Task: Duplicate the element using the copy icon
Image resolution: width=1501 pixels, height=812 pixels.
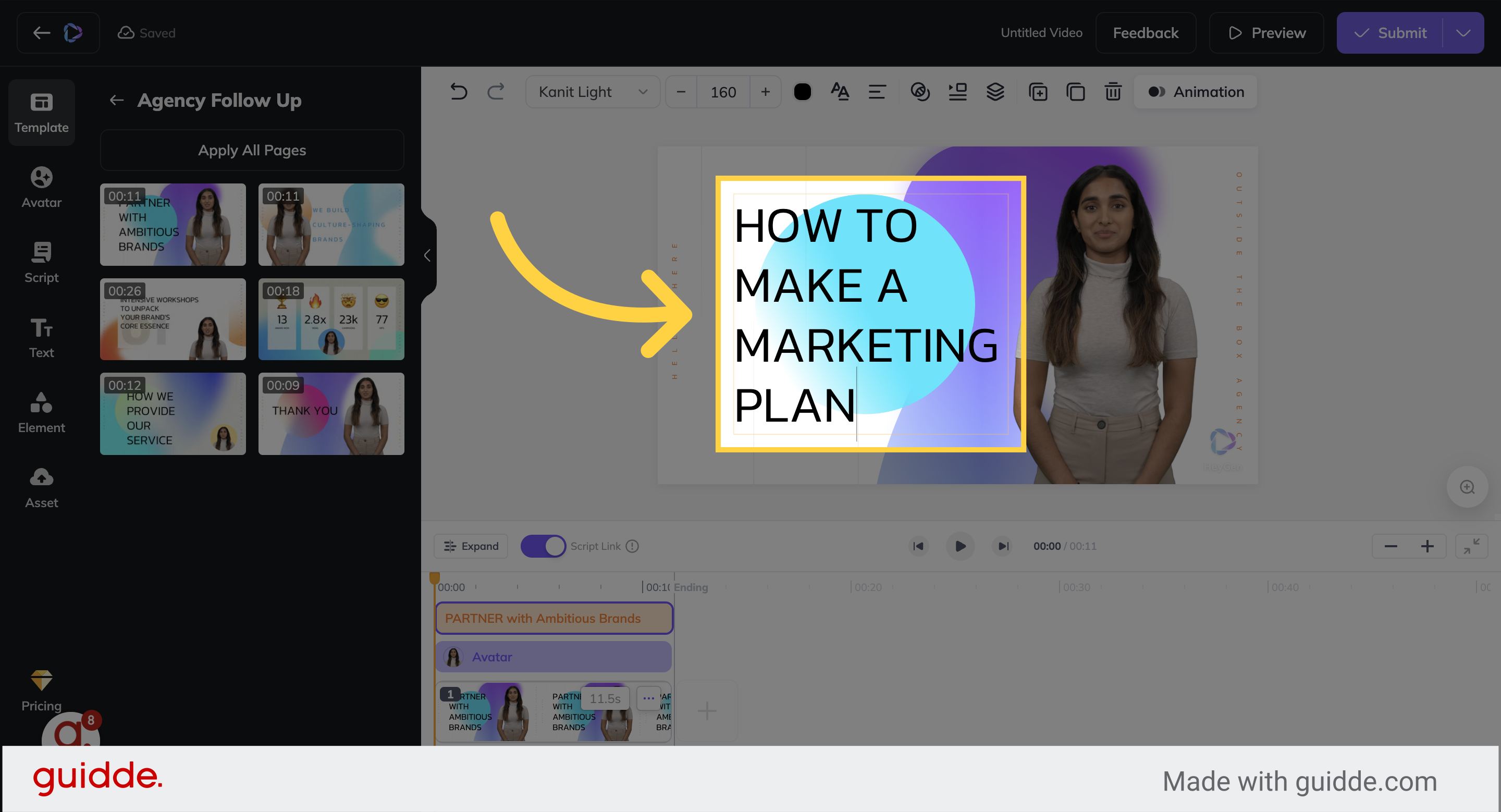Action: coord(1075,91)
